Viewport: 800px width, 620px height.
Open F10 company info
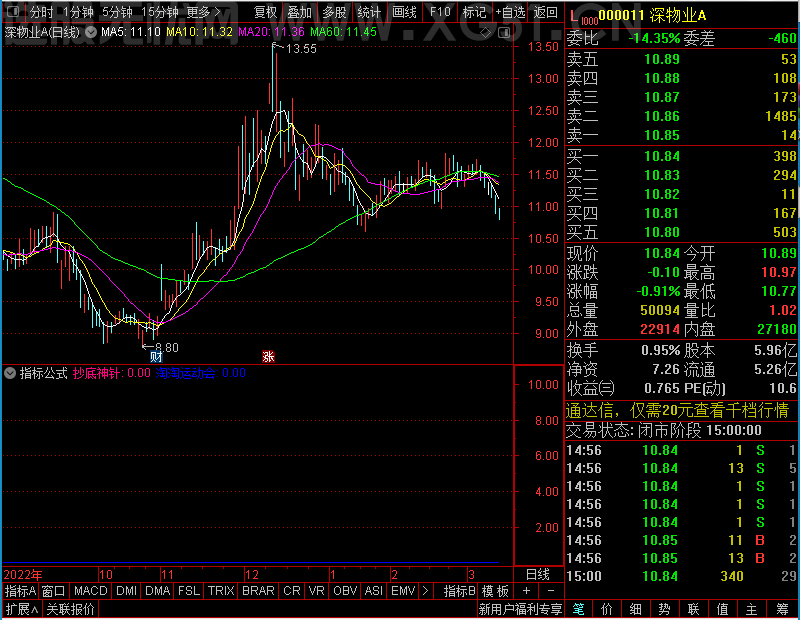tap(440, 12)
